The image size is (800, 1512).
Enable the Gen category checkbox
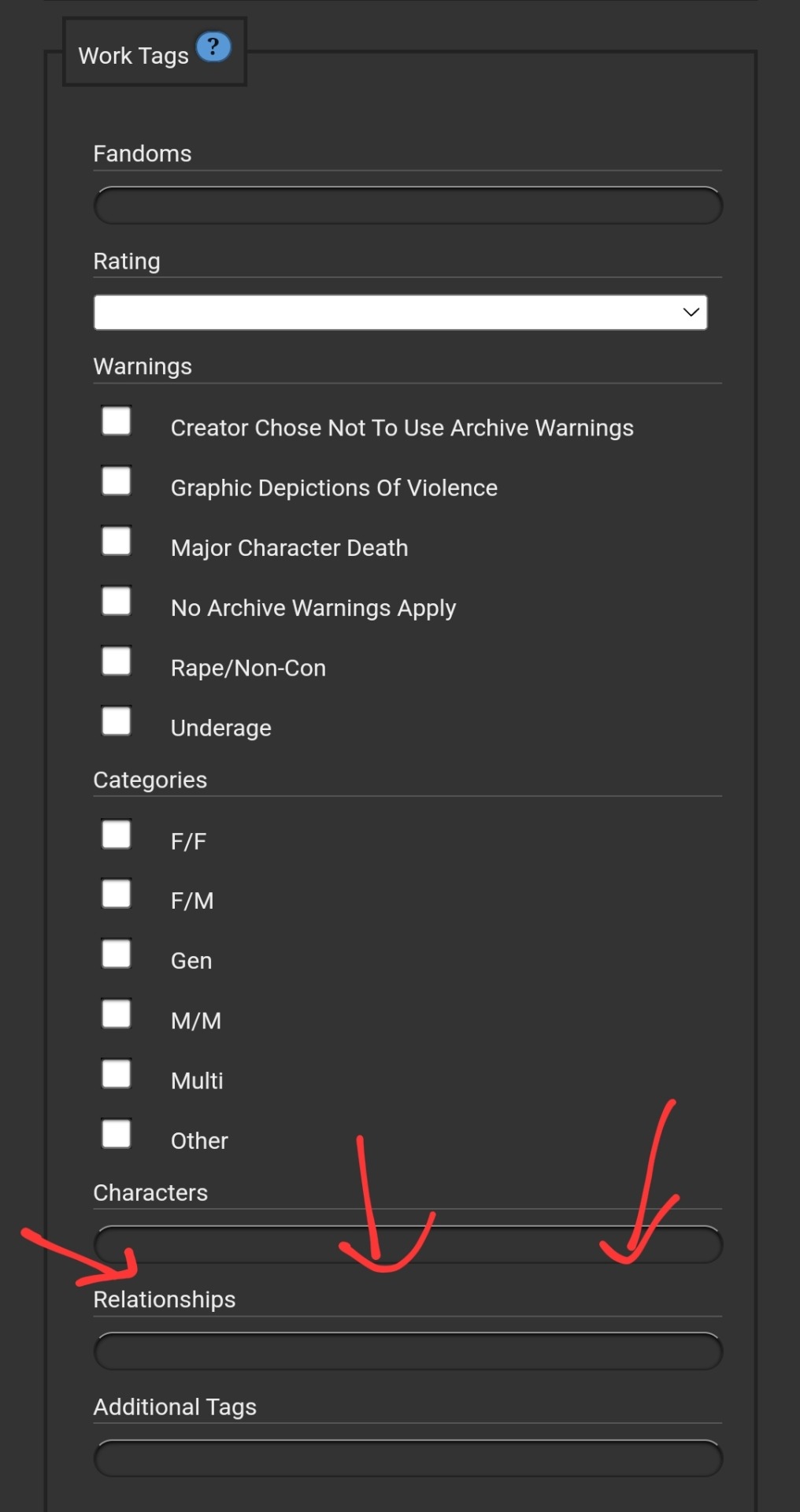click(x=117, y=954)
